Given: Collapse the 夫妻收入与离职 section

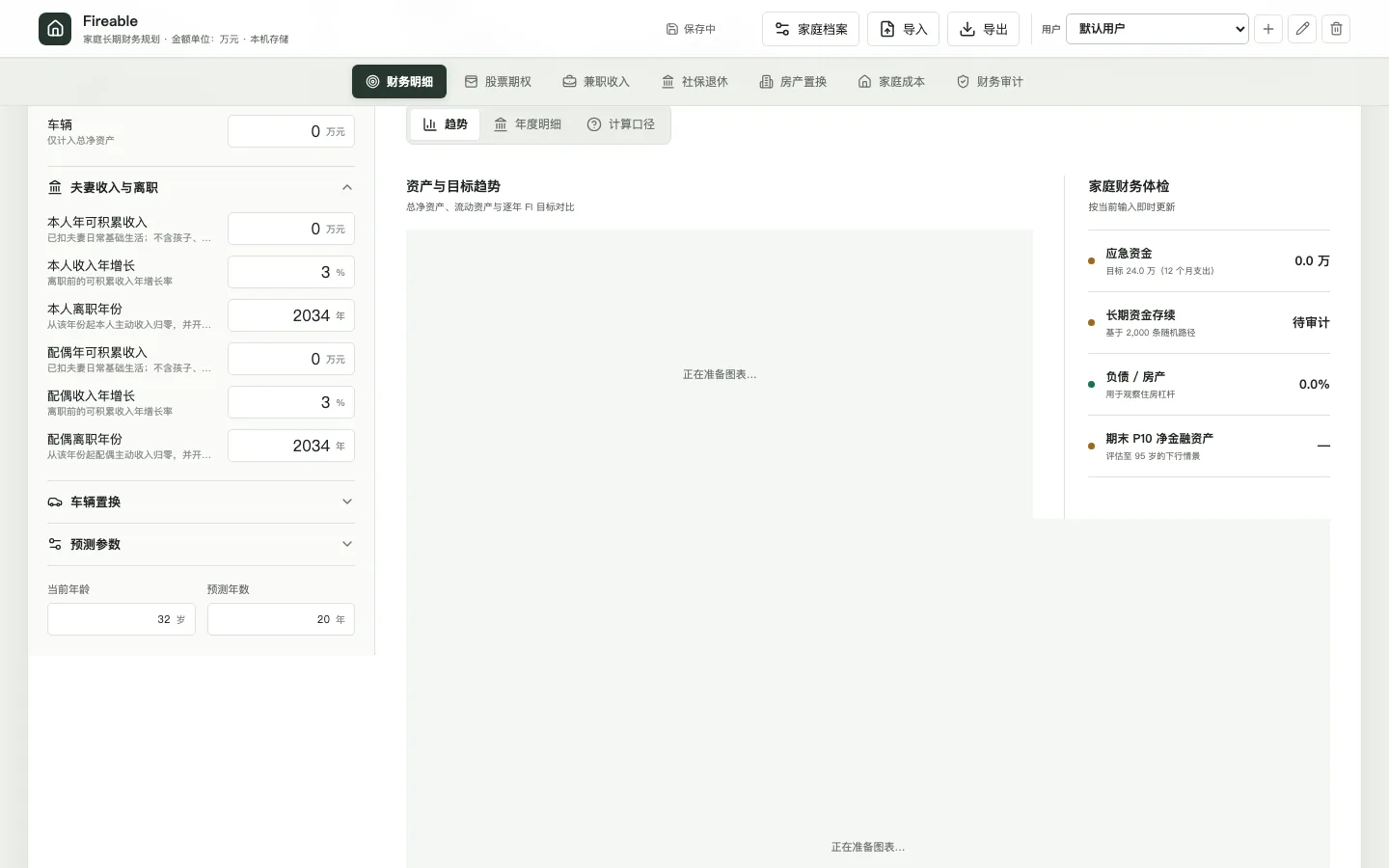Looking at the screenshot, I should pos(201,188).
